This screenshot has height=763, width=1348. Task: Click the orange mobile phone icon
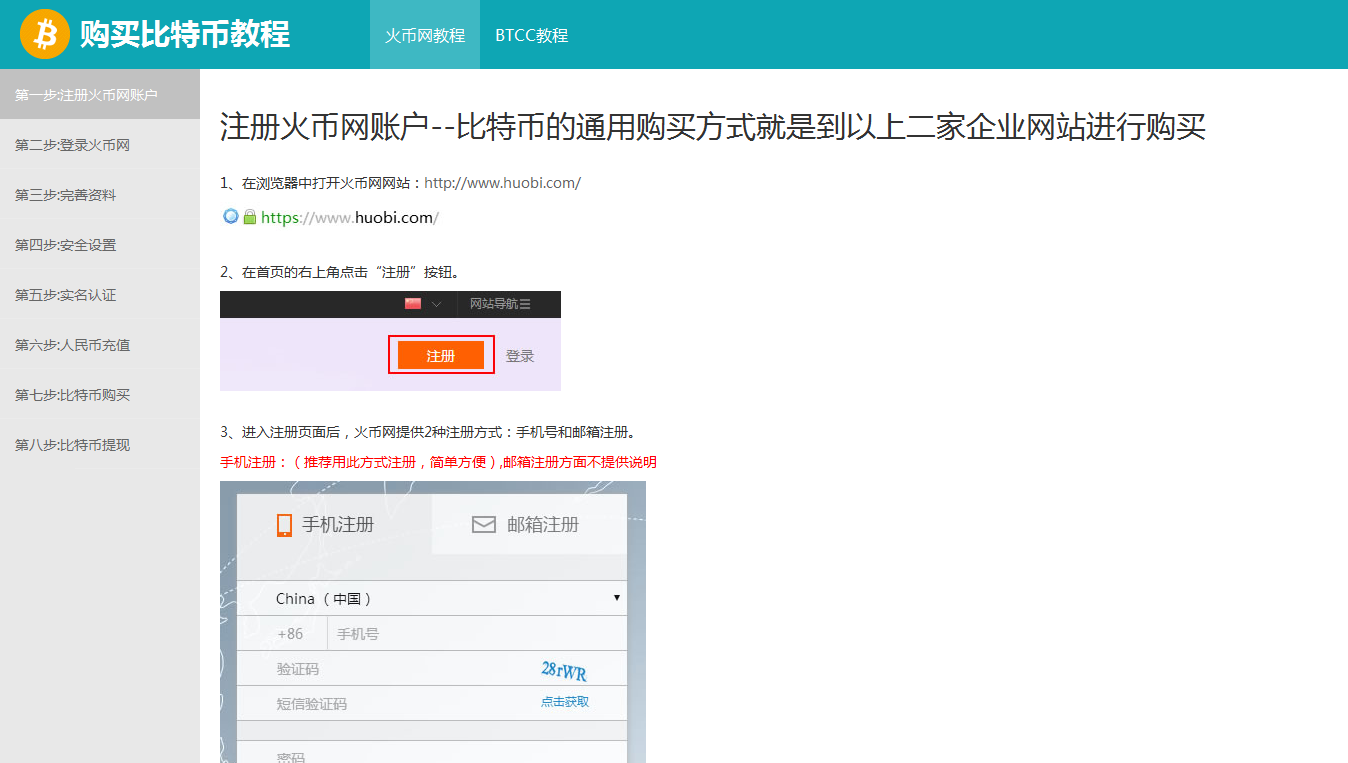(285, 525)
